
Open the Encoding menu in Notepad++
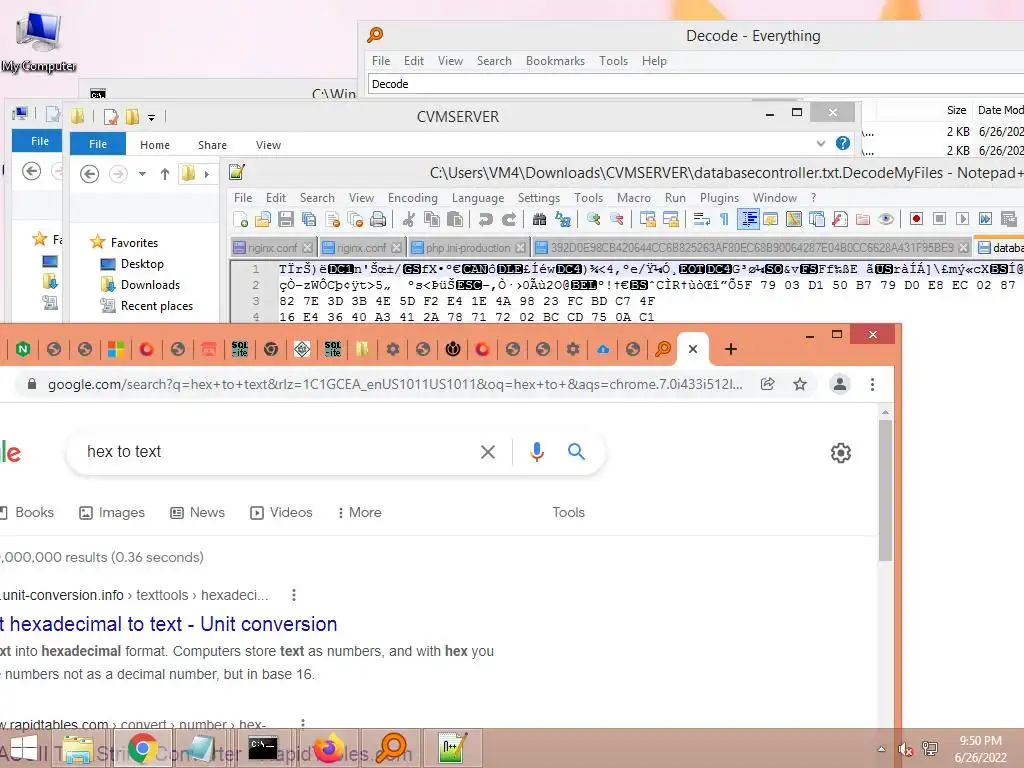point(413,198)
